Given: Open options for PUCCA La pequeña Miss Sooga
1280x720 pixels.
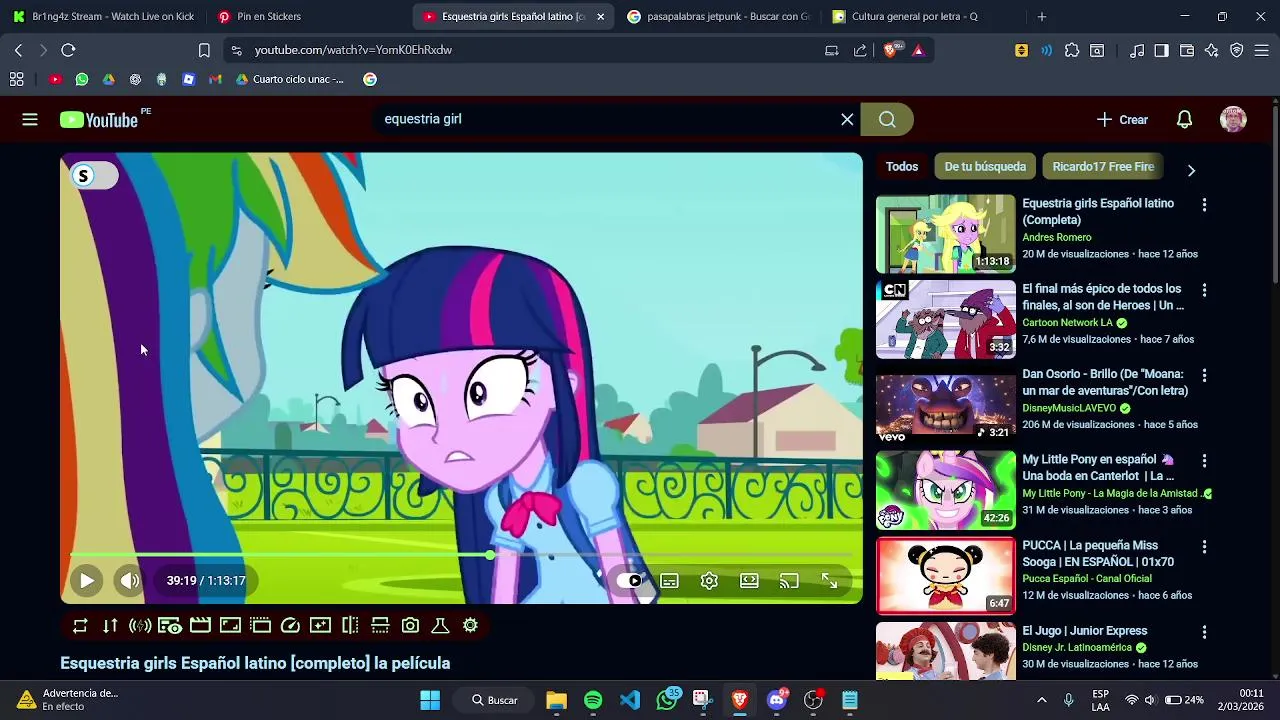Looking at the screenshot, I should tap(1204, 547).
